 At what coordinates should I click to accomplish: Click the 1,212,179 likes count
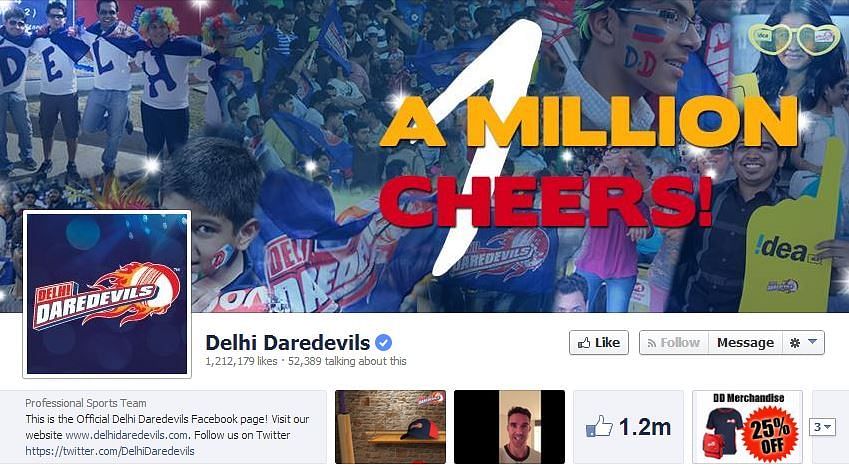pos(241,361)
